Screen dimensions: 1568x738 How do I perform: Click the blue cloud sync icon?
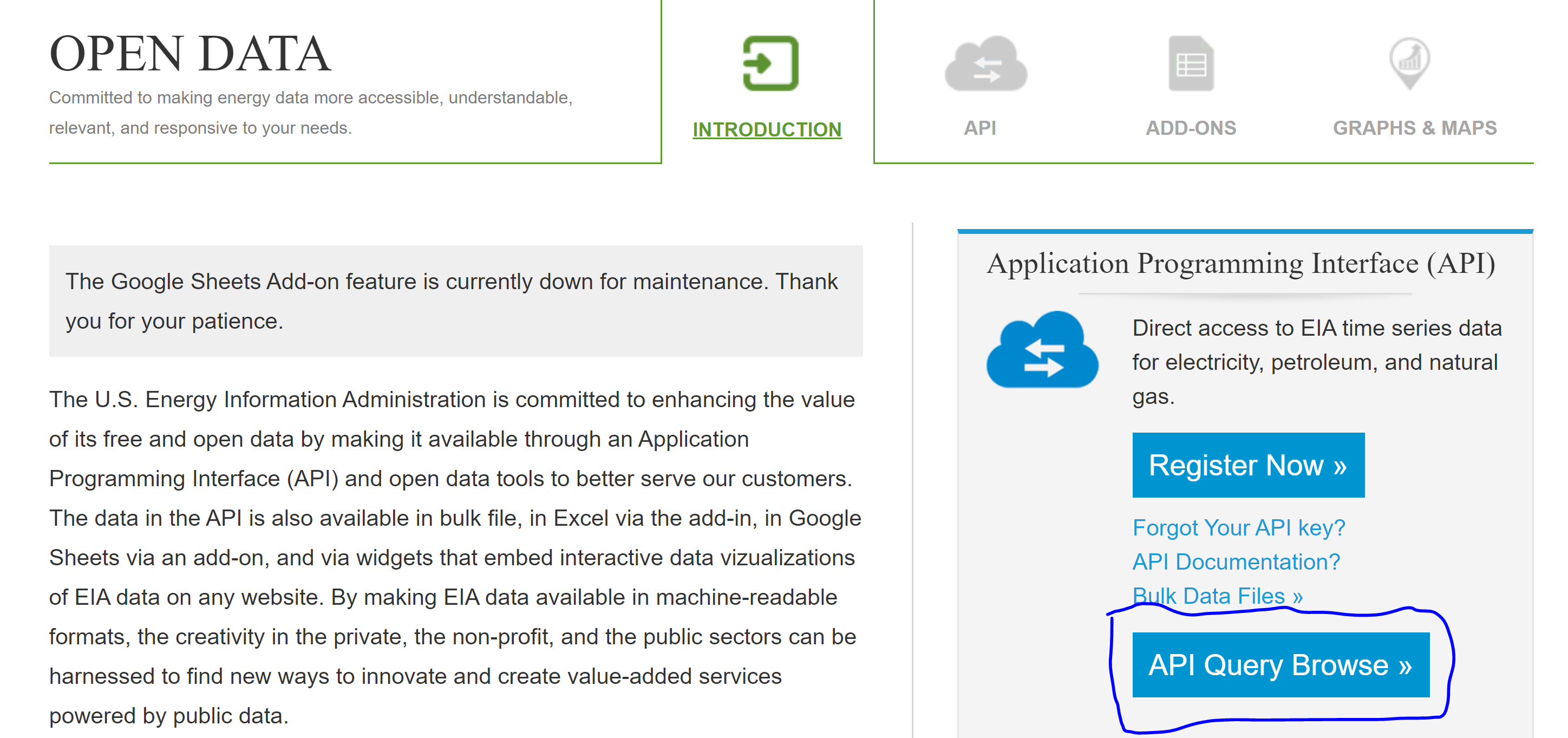[1042, 351]
